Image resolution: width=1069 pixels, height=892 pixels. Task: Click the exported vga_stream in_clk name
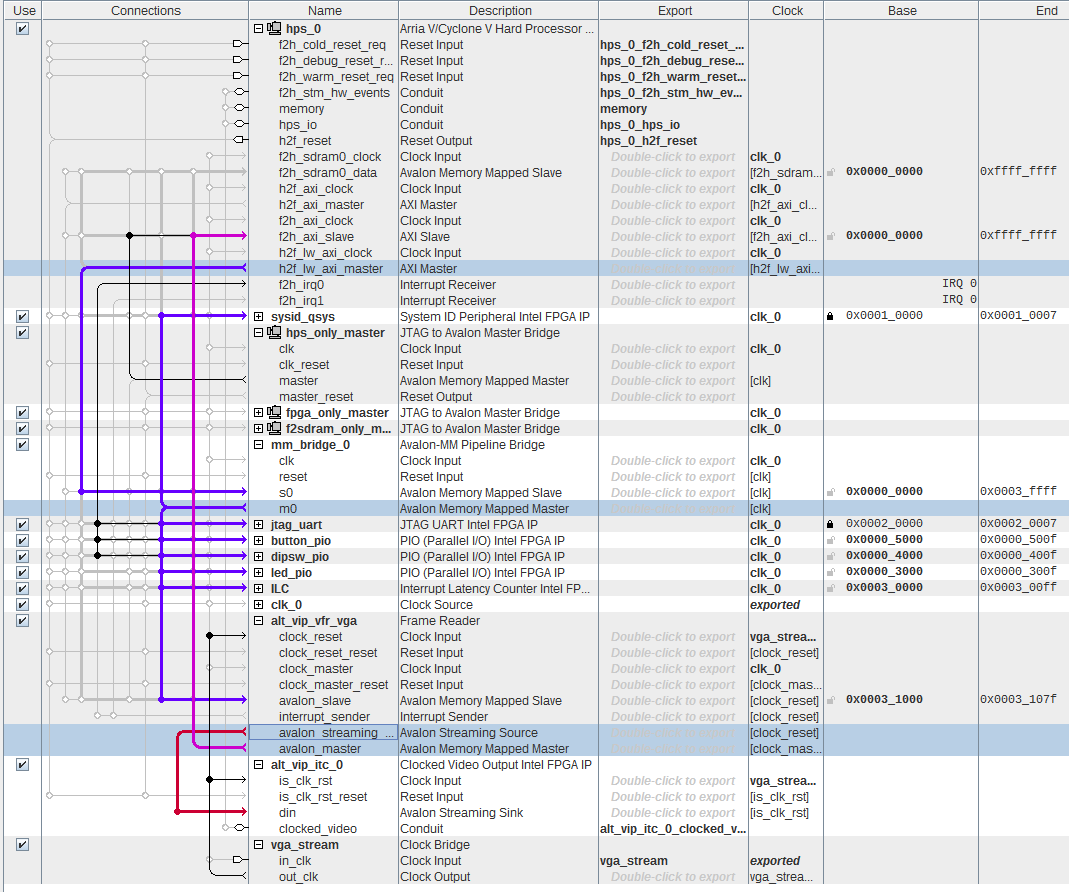[x=634, y=861]
